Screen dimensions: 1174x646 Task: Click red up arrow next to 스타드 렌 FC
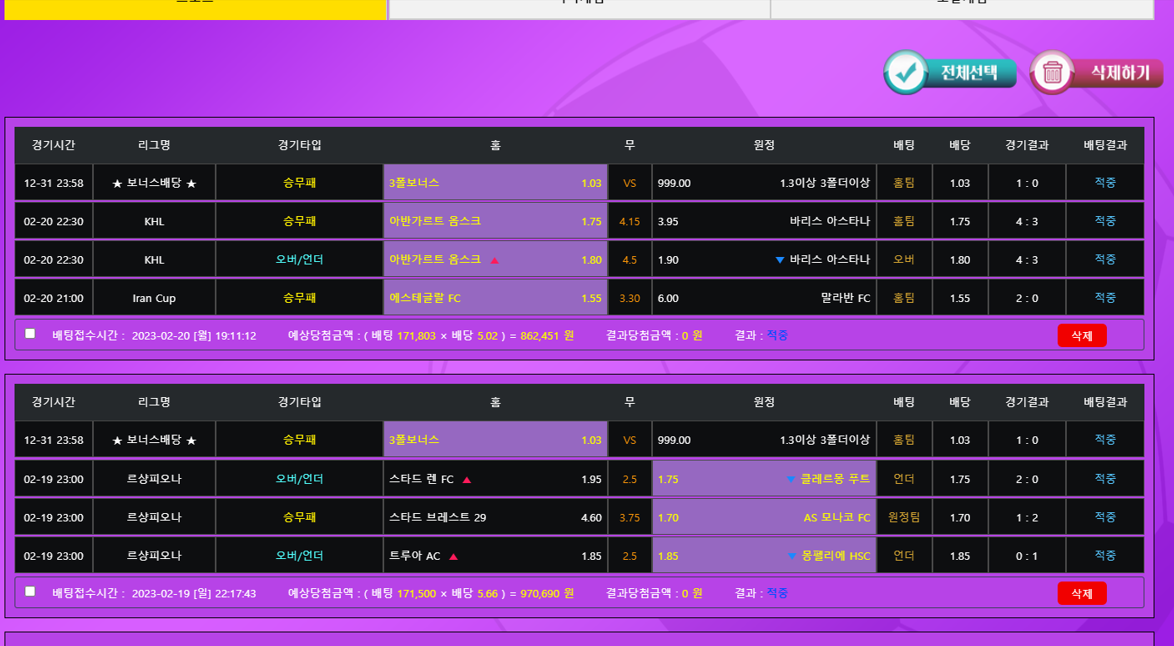(x=467, y=480)
